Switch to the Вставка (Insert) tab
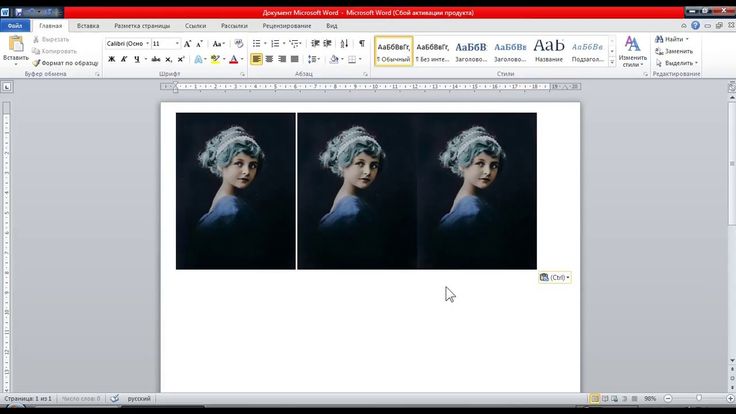This screenshot has height=414, width=736. [88, 26]
